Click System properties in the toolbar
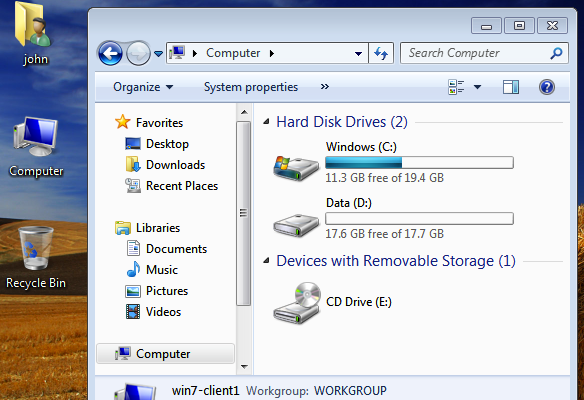 pos(251,87)
